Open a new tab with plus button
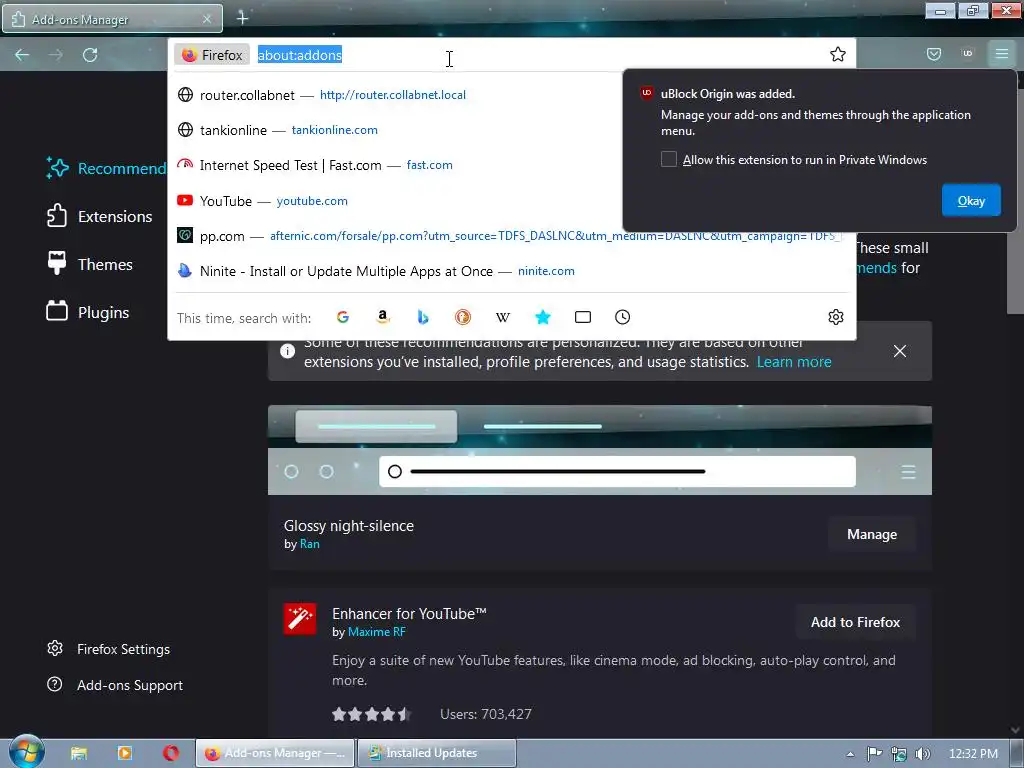 (x=242, y=18)
